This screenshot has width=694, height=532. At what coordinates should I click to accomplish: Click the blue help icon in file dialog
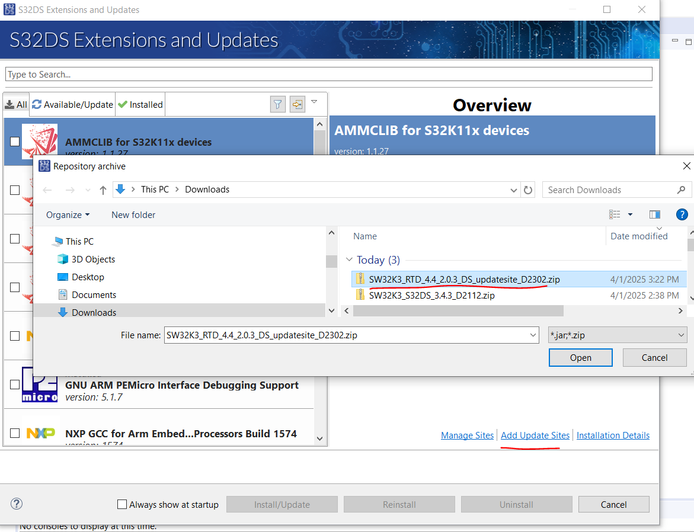[x=682, y=215]
